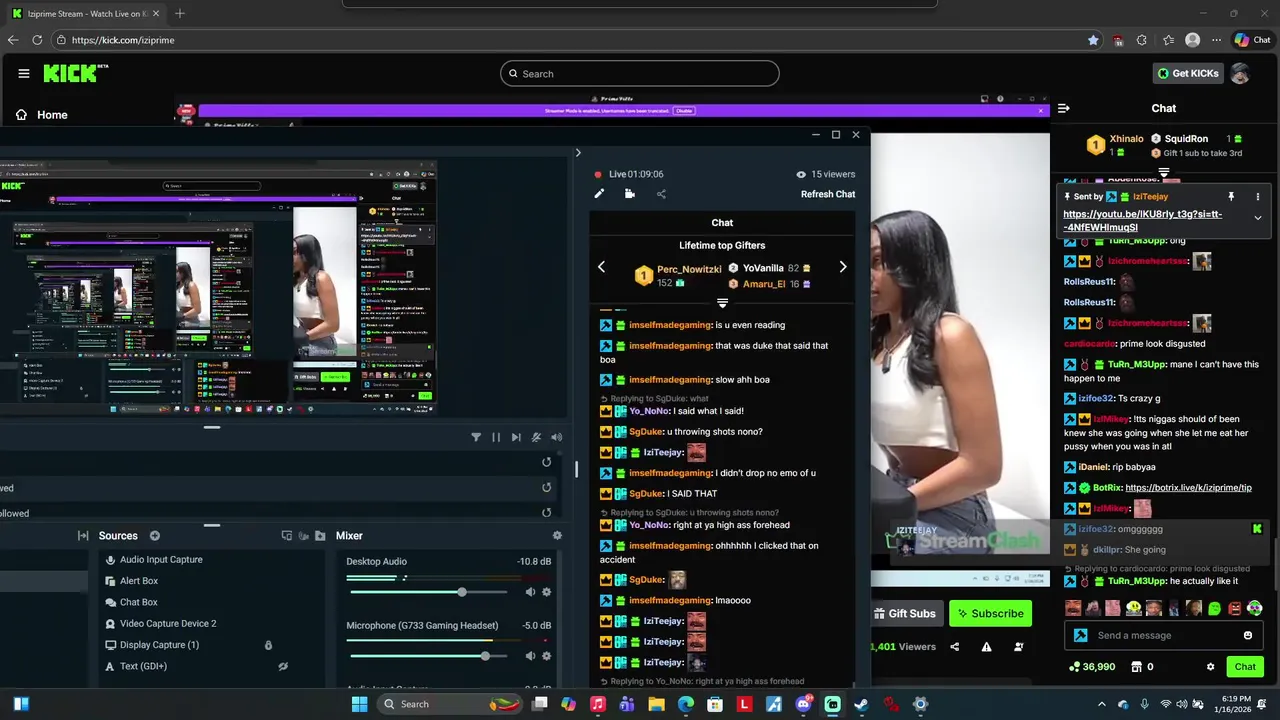Click the clip camera icon under Live timer
1280x720 pixels.
click(x=630, y=194)
